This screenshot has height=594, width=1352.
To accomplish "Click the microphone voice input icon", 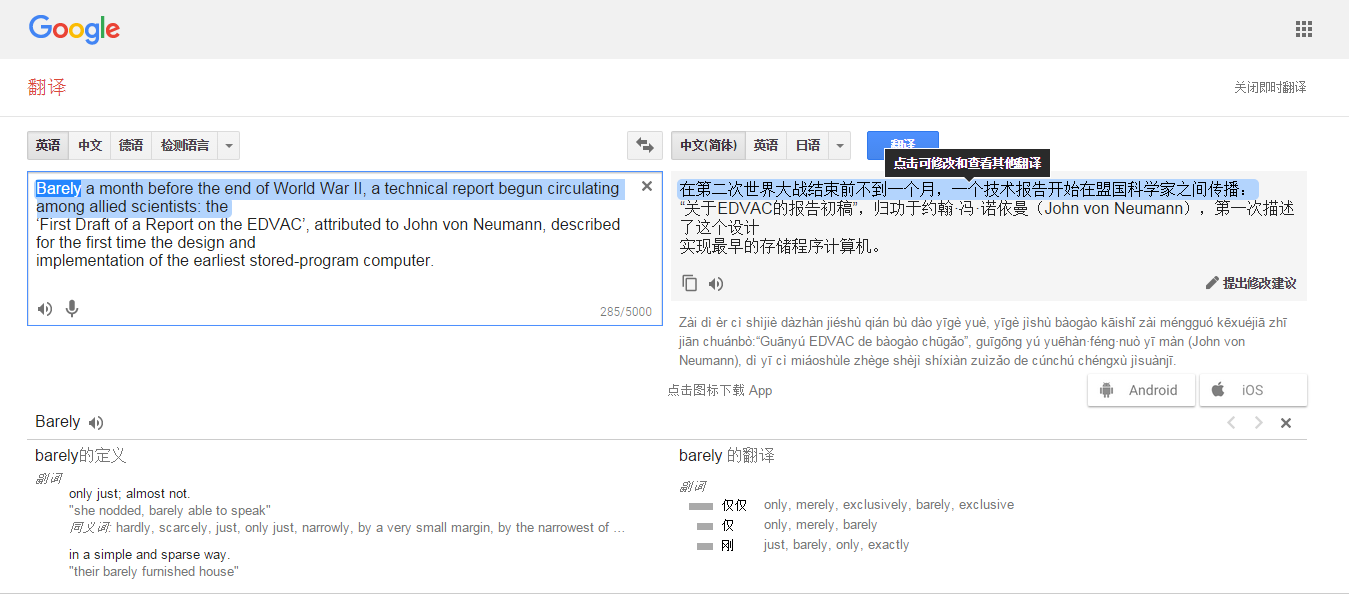I will 72,309.
